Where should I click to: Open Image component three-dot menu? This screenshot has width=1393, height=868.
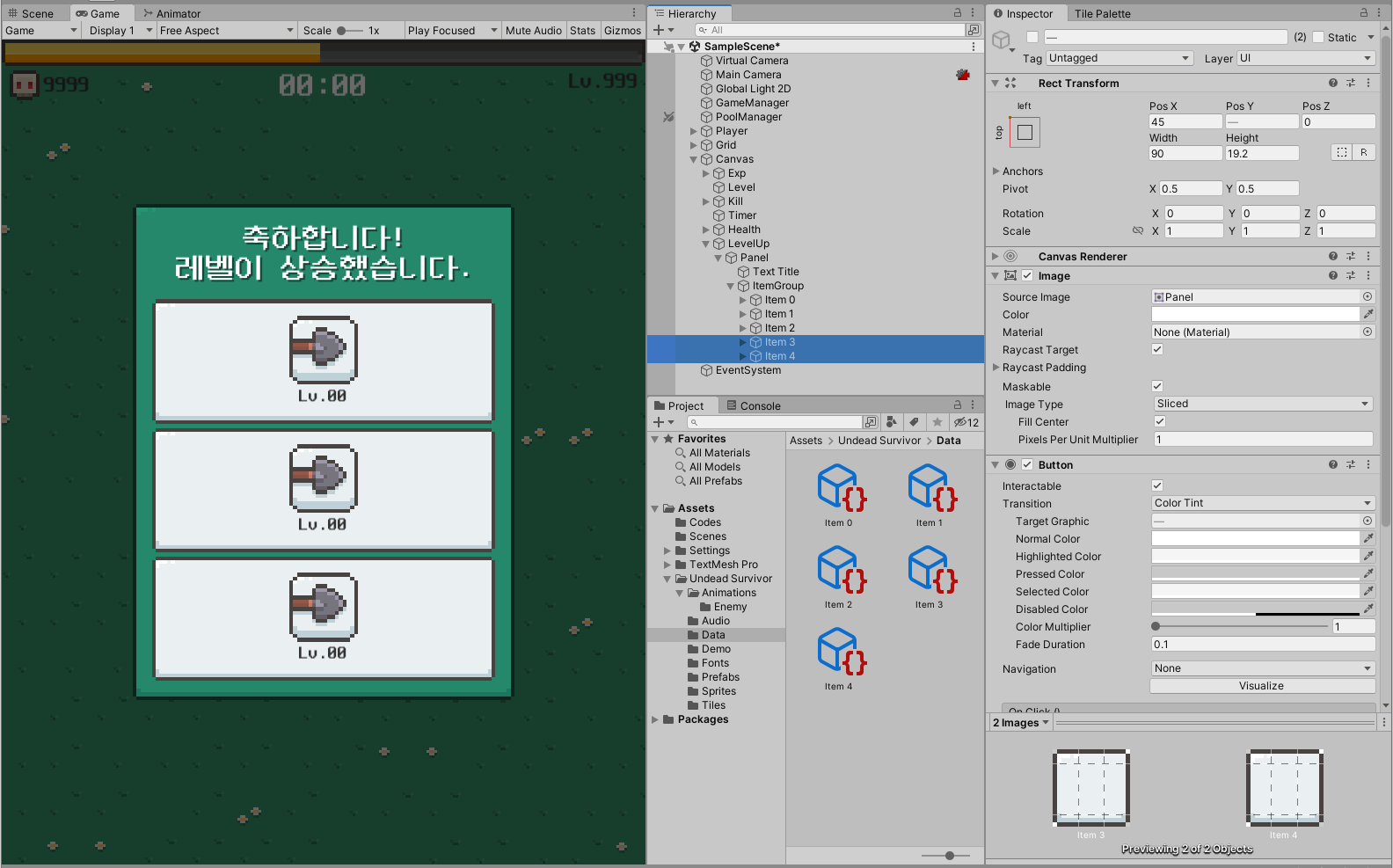[1368, 275]
